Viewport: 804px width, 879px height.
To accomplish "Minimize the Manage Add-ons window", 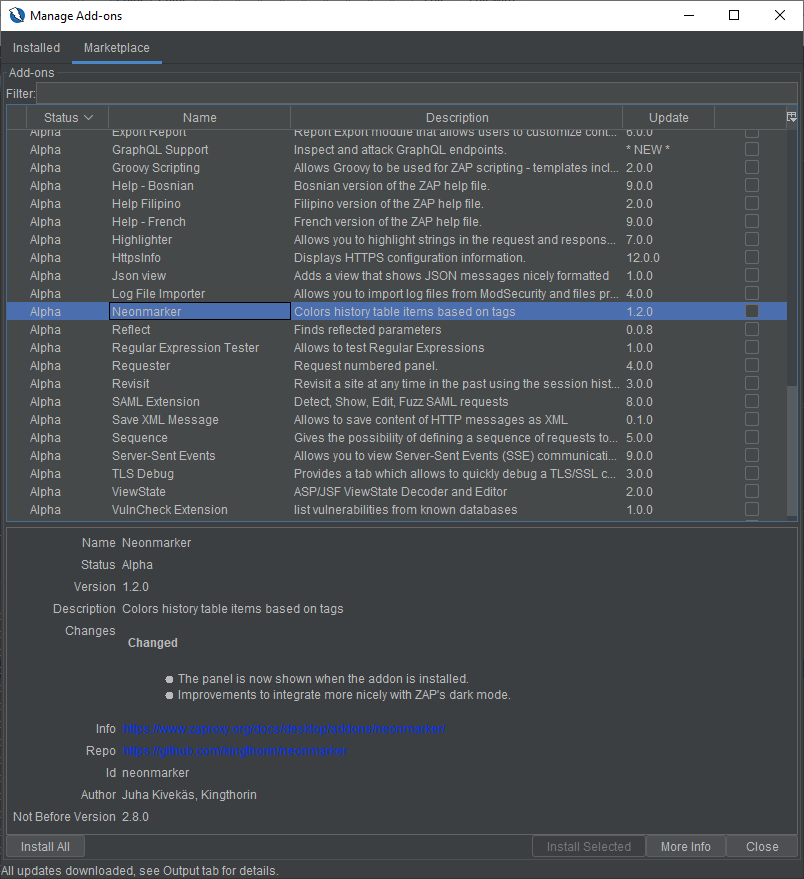I will [688, 16].
